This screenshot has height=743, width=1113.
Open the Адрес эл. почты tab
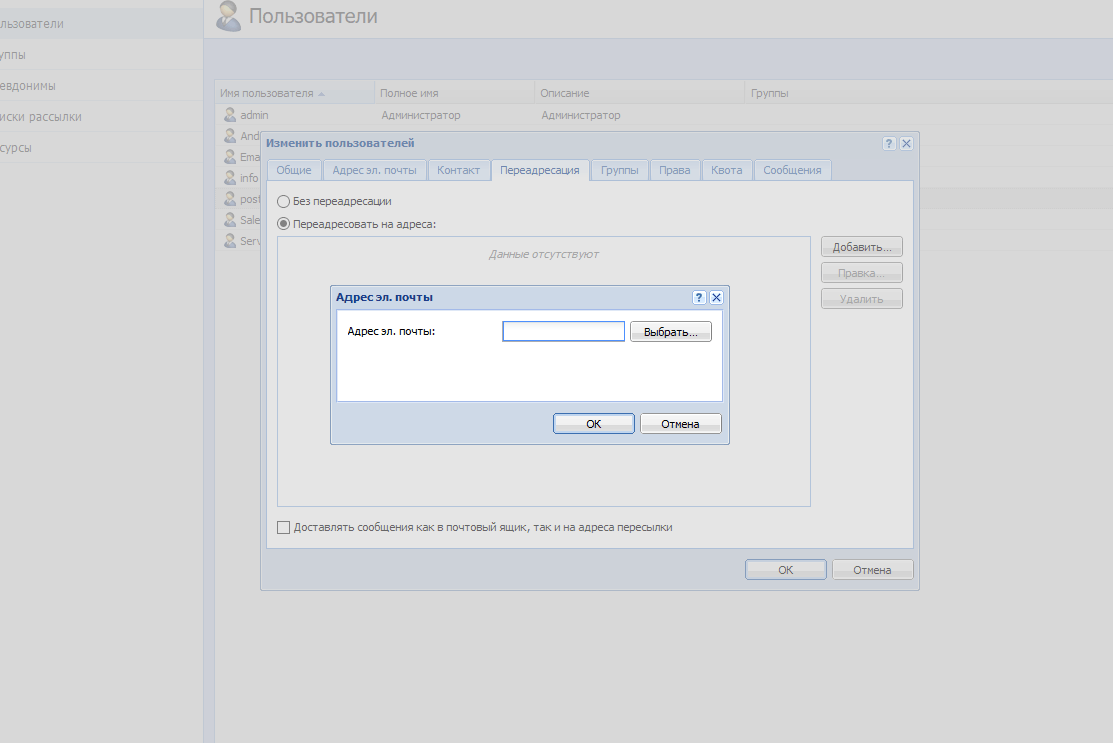[375, 170]
